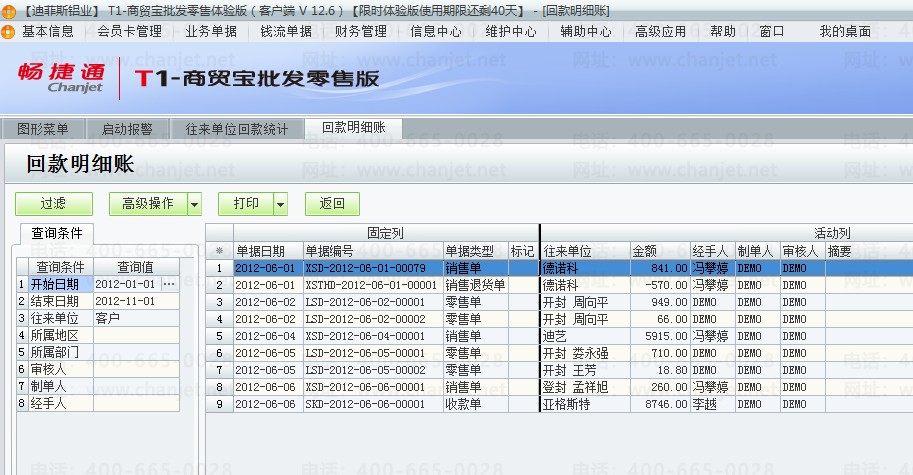Click the asterisk grid corner selector

tap(220, 251)
